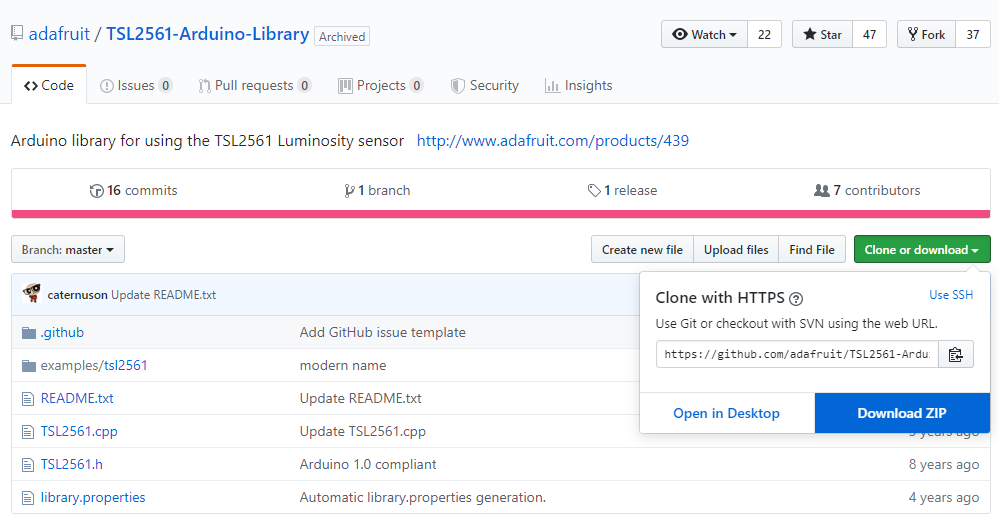Switch to Use SSH link

pyautogui.click(x=950, y=295)
